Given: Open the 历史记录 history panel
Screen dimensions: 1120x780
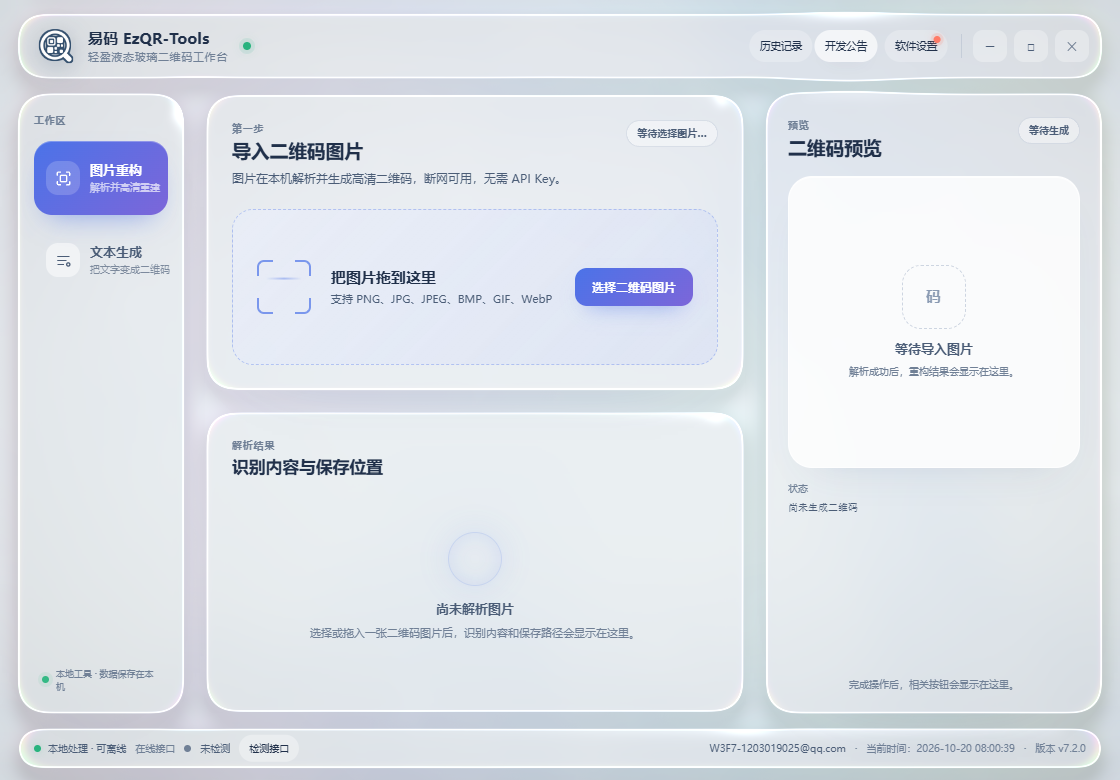Looking at the screenshot, I should 781,46.
